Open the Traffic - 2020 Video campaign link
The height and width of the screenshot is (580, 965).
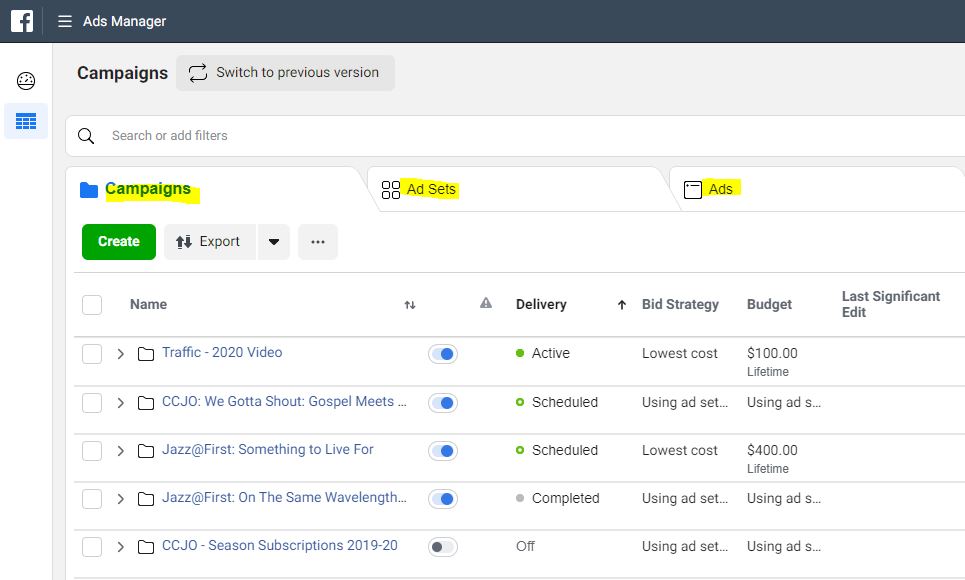[x=222, y=353]
